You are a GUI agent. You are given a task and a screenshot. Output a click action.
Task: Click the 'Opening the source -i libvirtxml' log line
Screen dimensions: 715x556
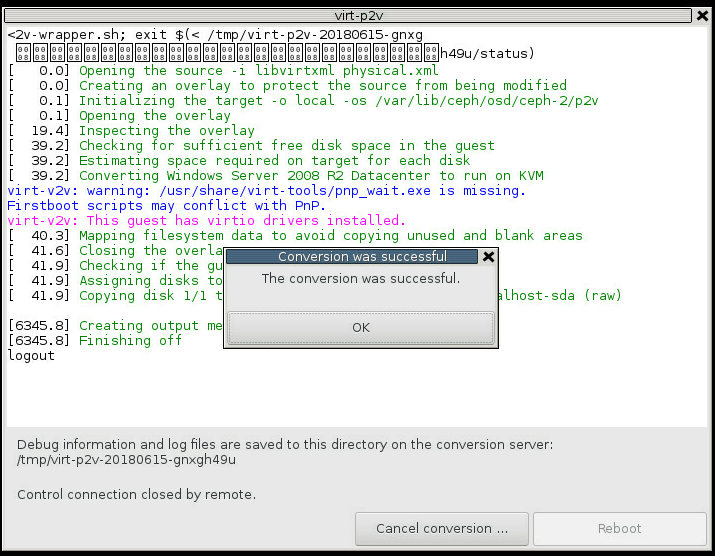tap(223, 70)
